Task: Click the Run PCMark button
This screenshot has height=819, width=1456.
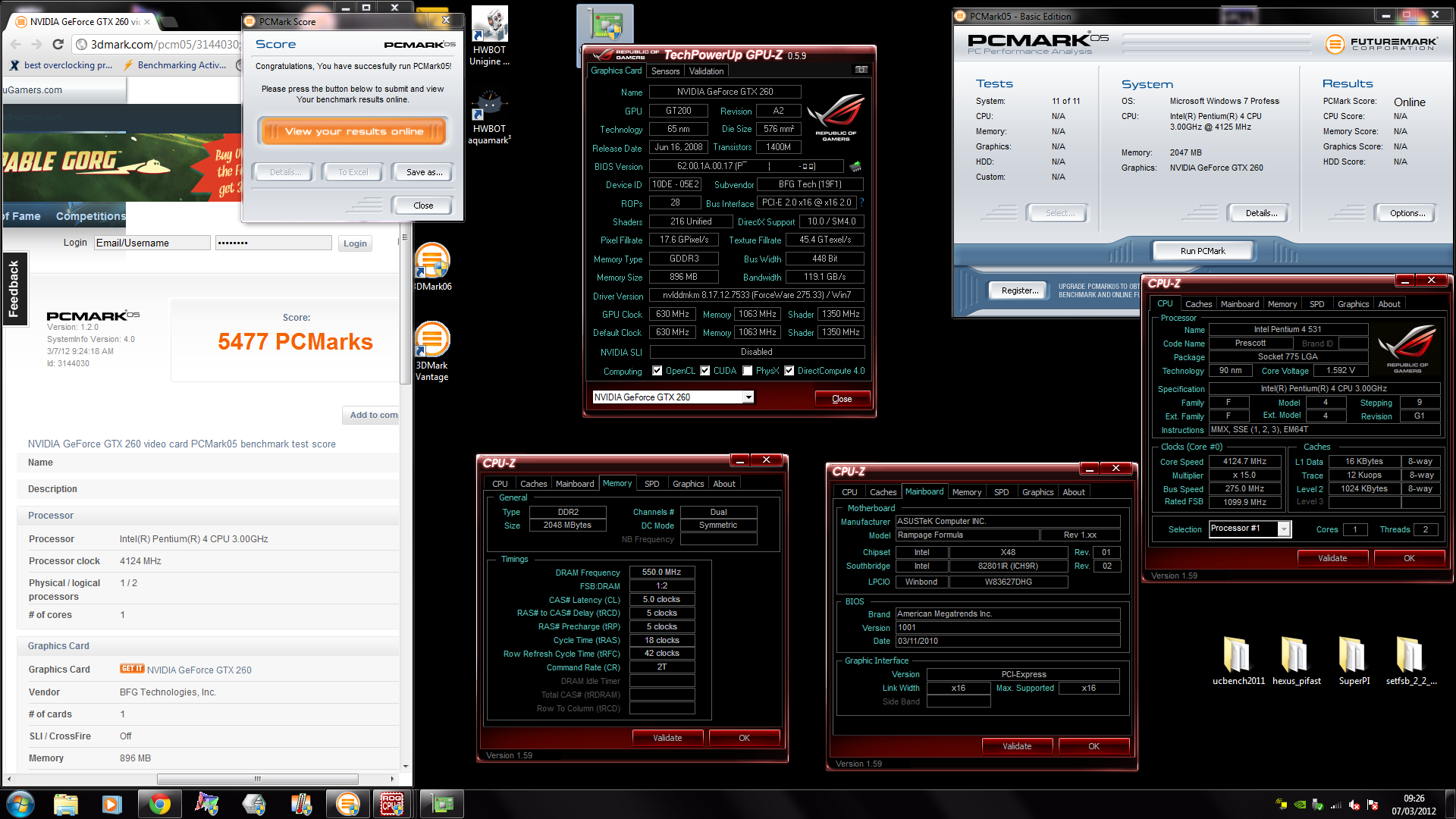Action: pyautogui.click(x=1202, y=251)
